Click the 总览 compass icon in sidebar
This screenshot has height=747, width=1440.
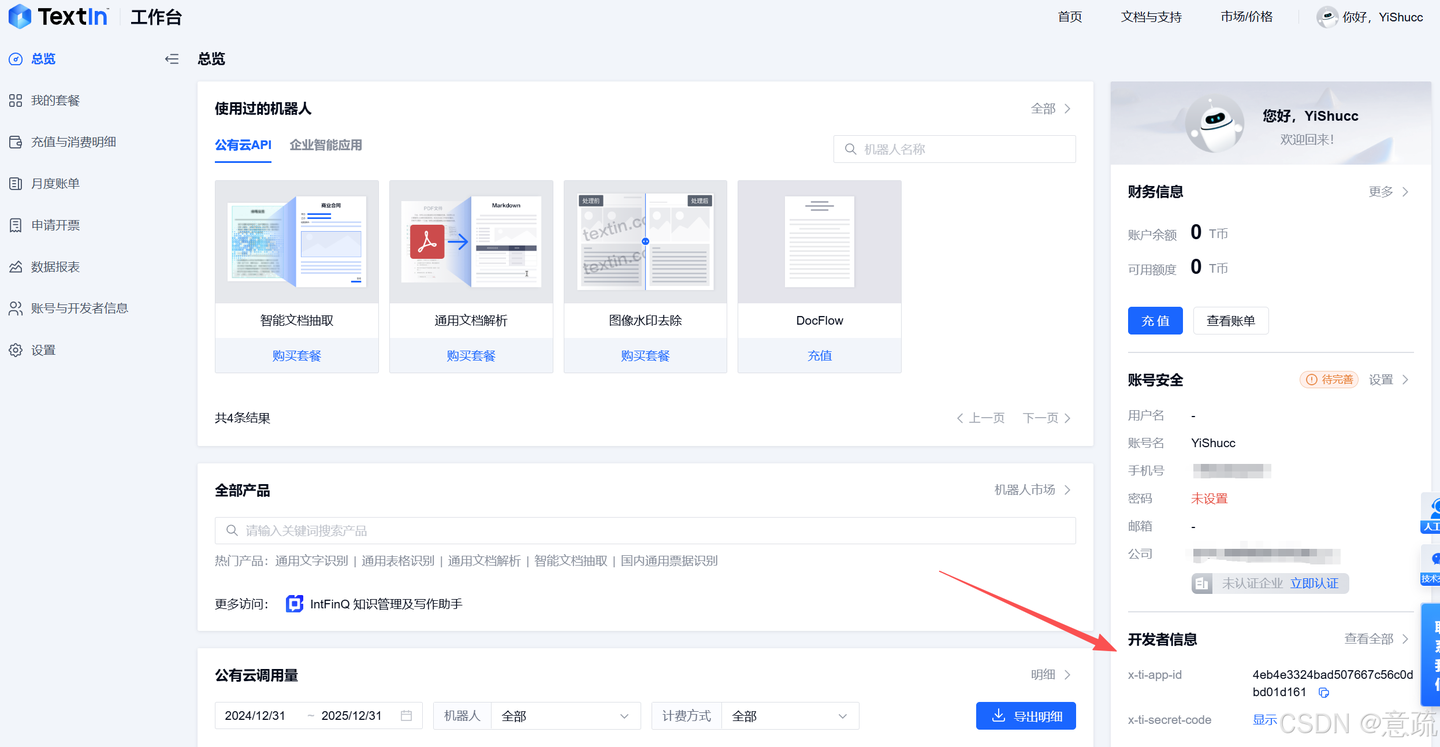[x=15, y=59]
